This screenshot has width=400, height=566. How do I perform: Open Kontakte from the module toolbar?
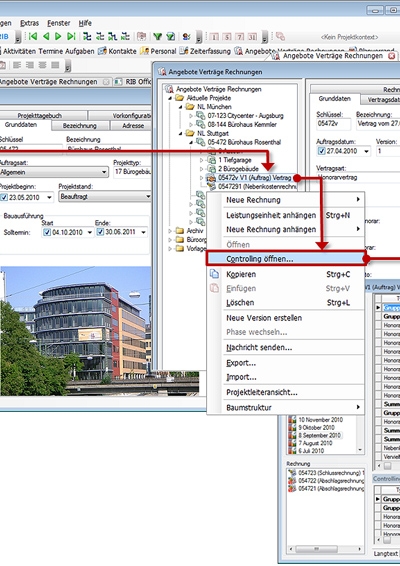point(117,51)
